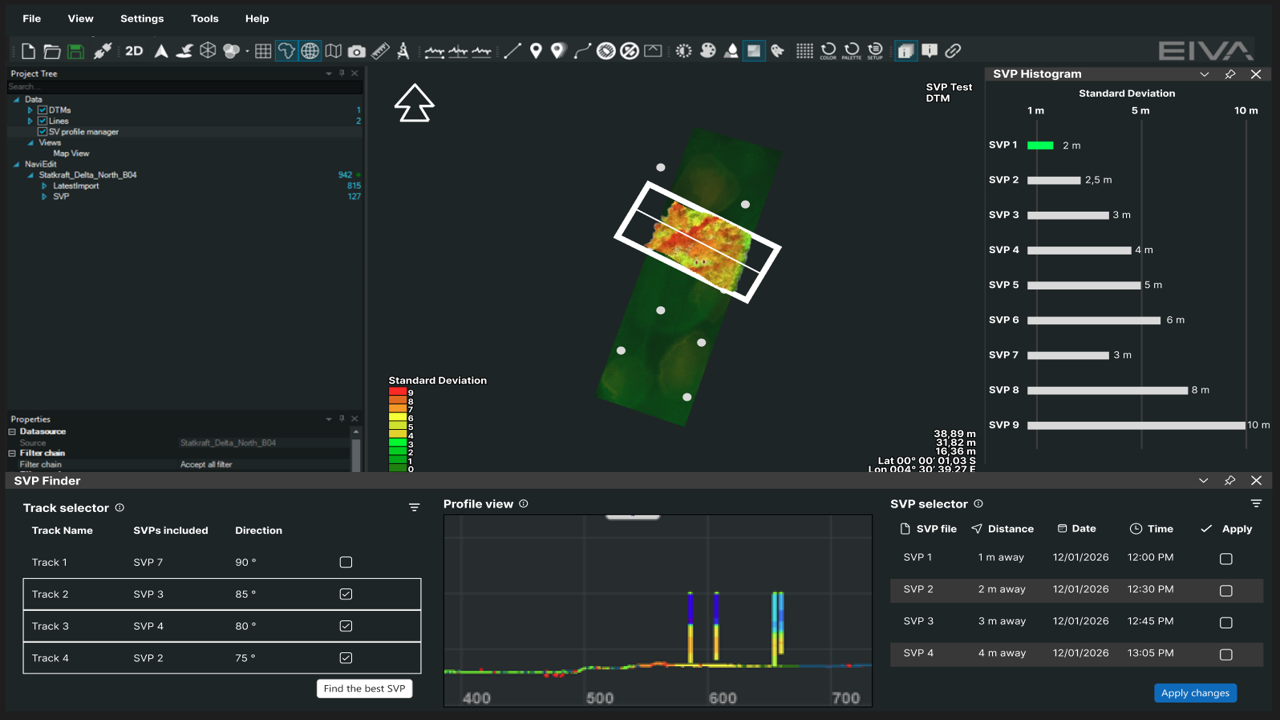Image resolution: width=1280 pixels, height=720 pixels.
Task: Open the painter's palette icon
Action: click(x=708, y=51)
